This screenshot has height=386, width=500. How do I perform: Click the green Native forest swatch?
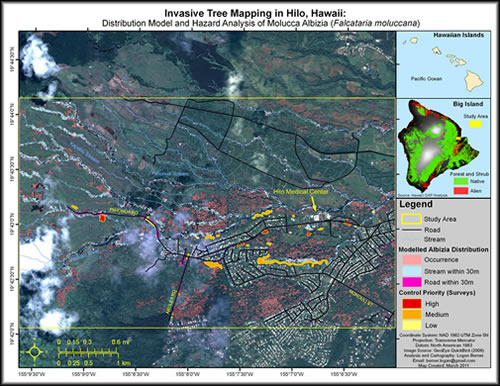460,181
